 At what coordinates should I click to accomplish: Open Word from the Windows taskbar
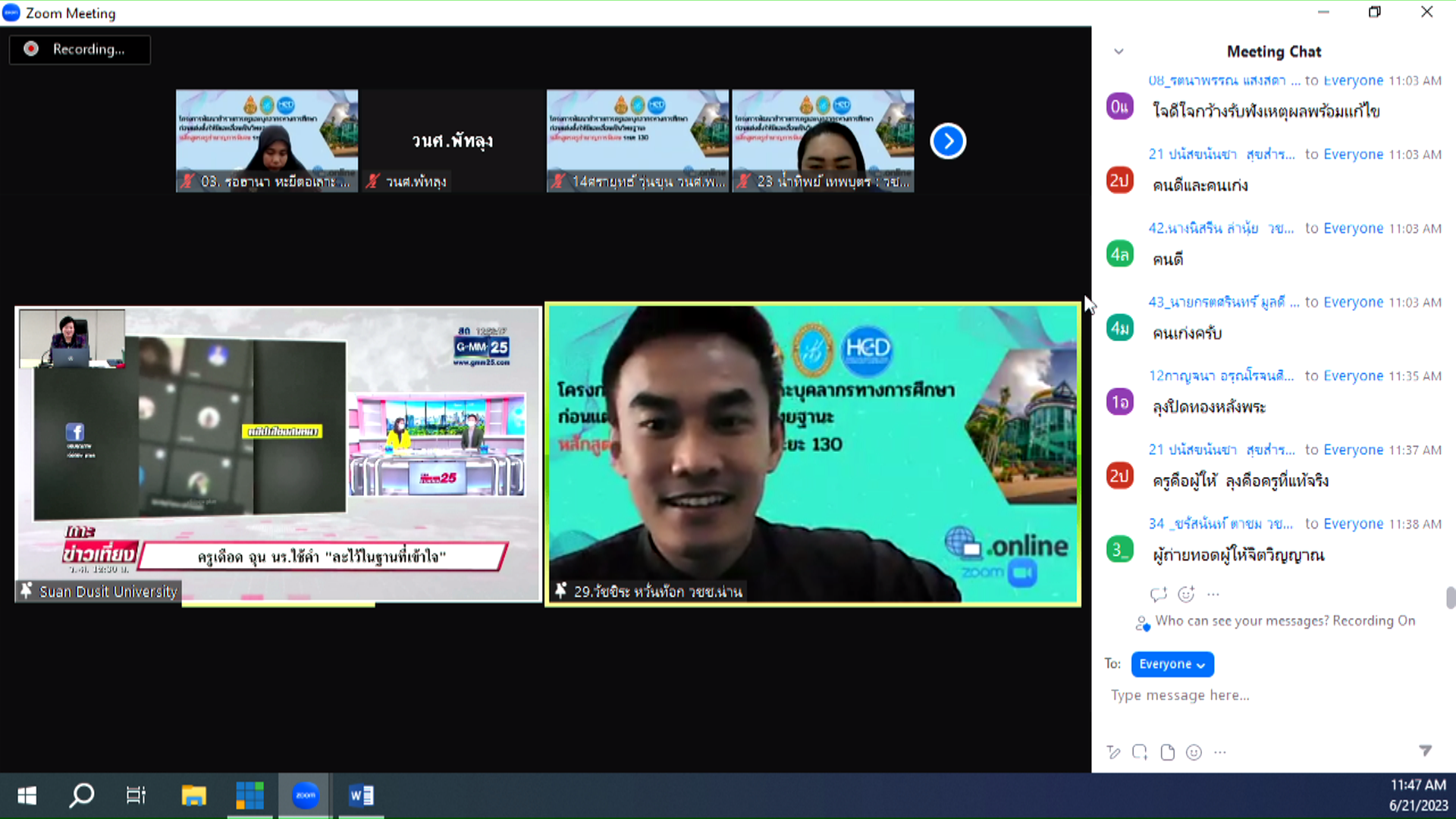point(361,795)
